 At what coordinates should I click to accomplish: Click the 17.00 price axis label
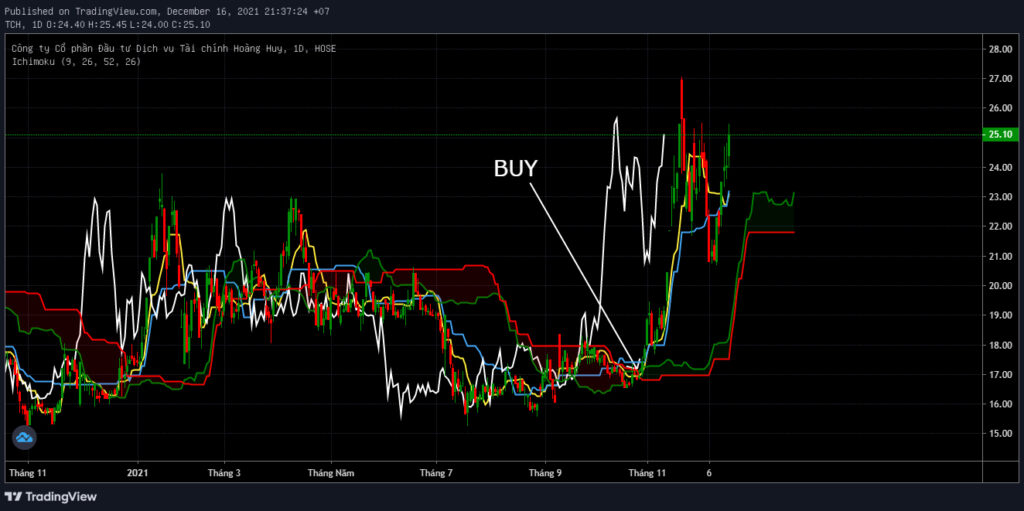point(999,375)
